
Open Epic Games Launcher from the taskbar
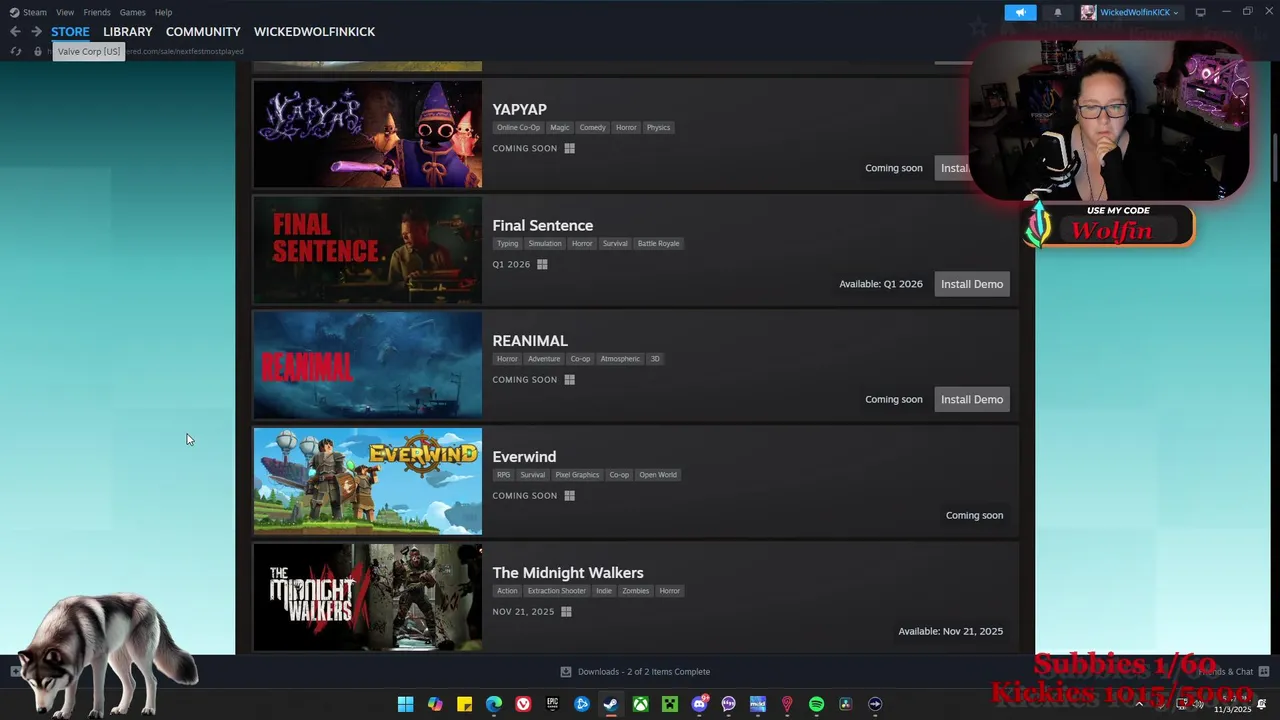pos(552,704)
